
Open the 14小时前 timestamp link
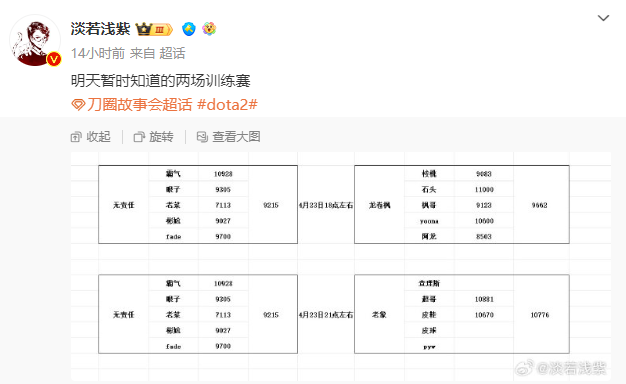click(98, 53)
